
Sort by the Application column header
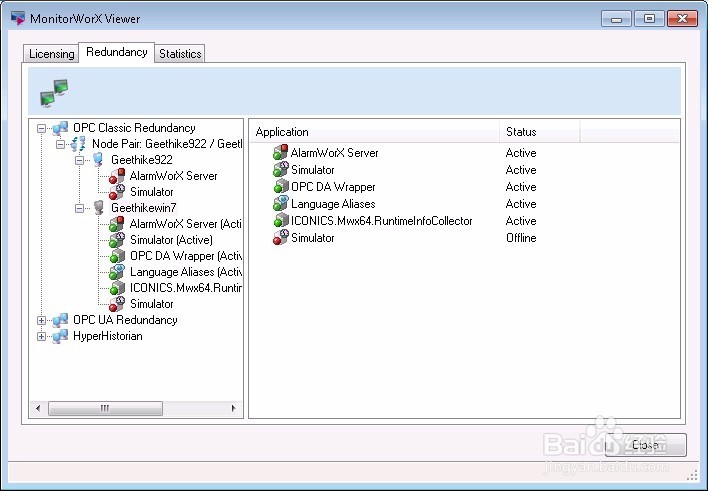point(374,132)
